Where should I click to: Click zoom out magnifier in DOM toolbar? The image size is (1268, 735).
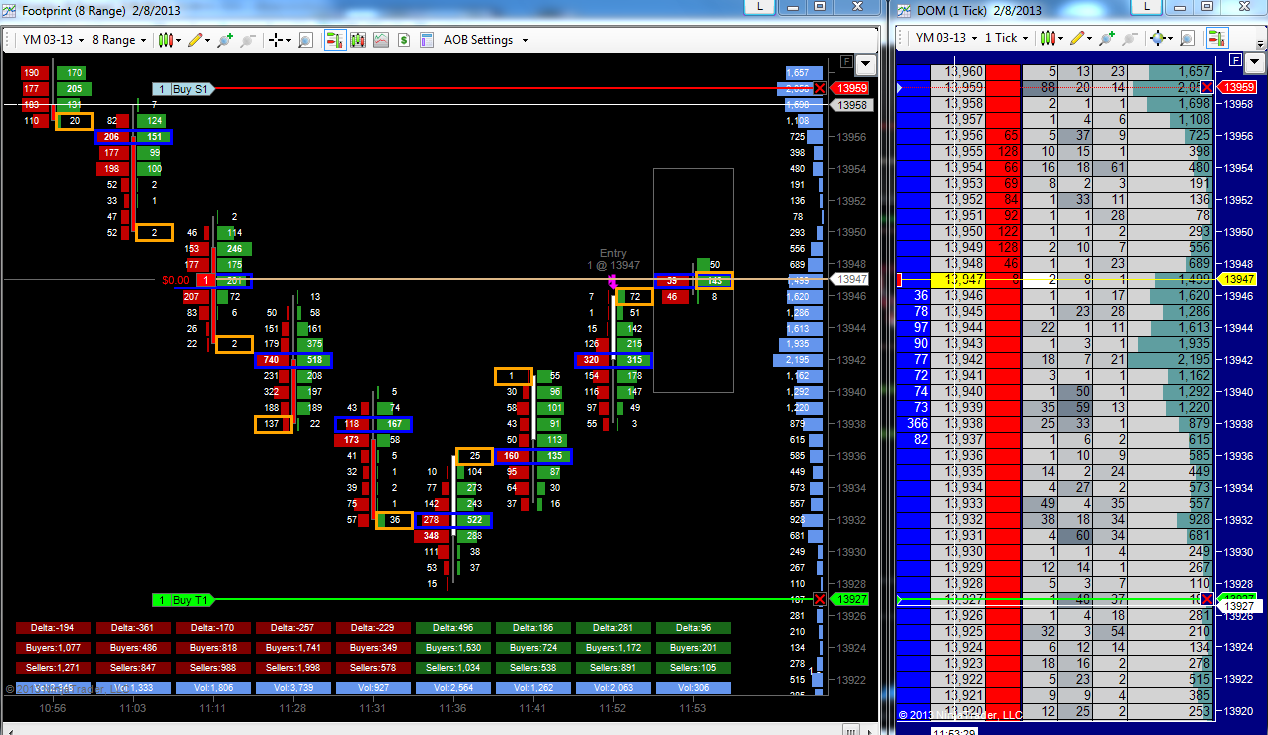tap(1130, 38)
